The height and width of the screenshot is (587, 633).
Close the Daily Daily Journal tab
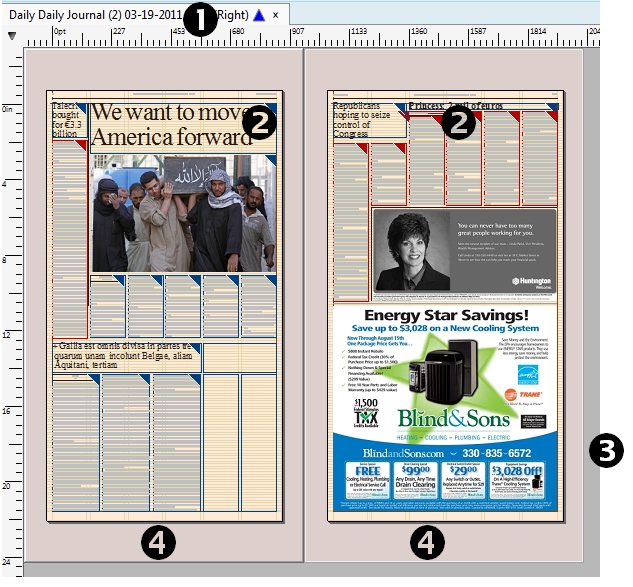tap(276, 15)
